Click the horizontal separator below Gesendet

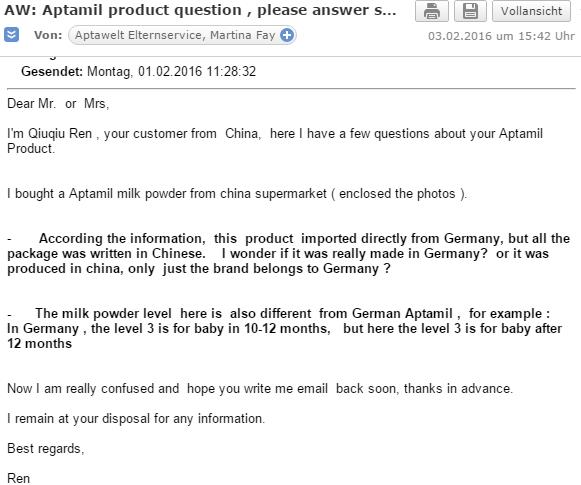pyautogui.click(x=291, y=89)
